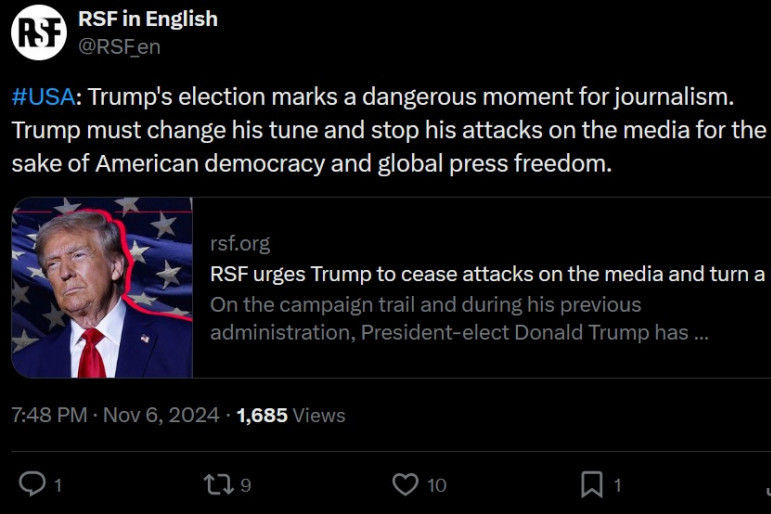Click the article preview description text
The height and width of the screenshot is (514, 771).
pyautogui.click(x=459, y=318)
